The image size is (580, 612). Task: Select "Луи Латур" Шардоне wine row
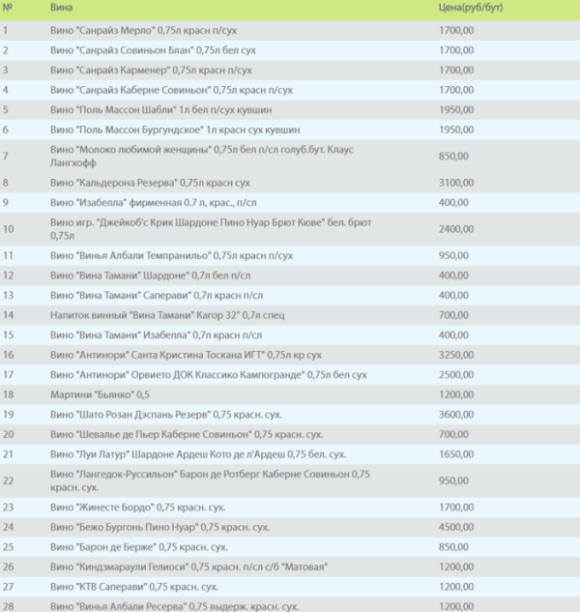[x=290, y=454]
